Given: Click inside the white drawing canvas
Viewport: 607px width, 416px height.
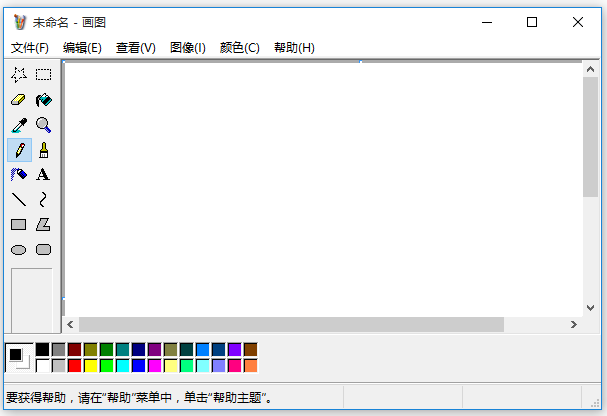Looking at the screenshot, I should 323,189.
